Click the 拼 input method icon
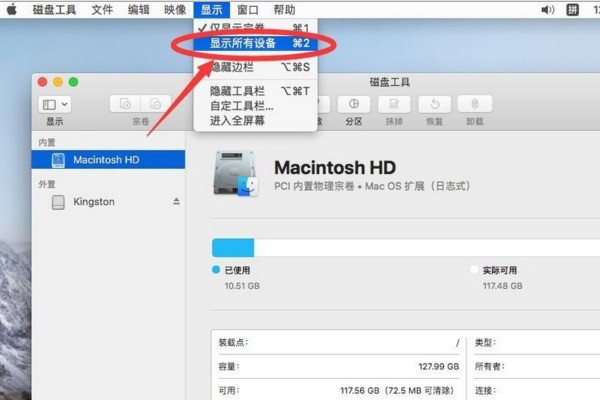Viewport: 600px width, 400px height. pos(572,10)
